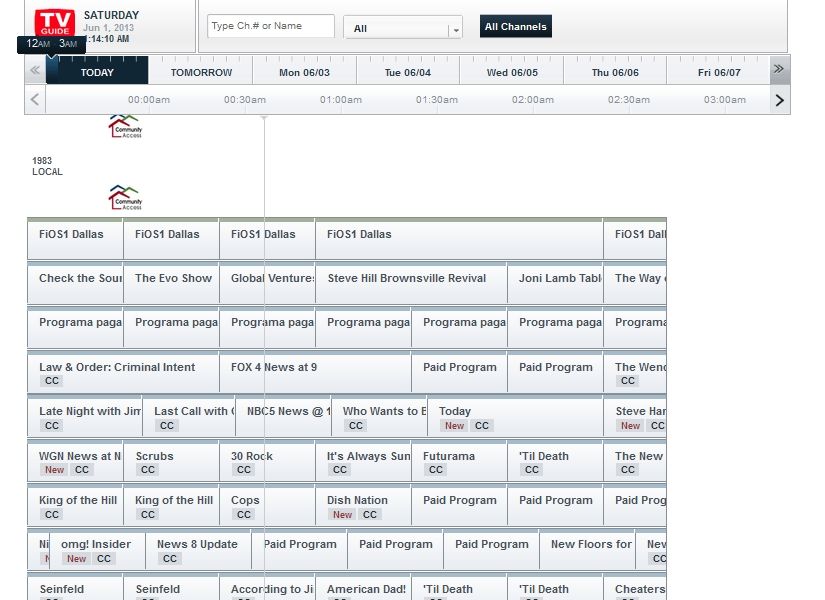825x600 pixels.
Task: Open the 30 Rock listing
Action: 267,462
